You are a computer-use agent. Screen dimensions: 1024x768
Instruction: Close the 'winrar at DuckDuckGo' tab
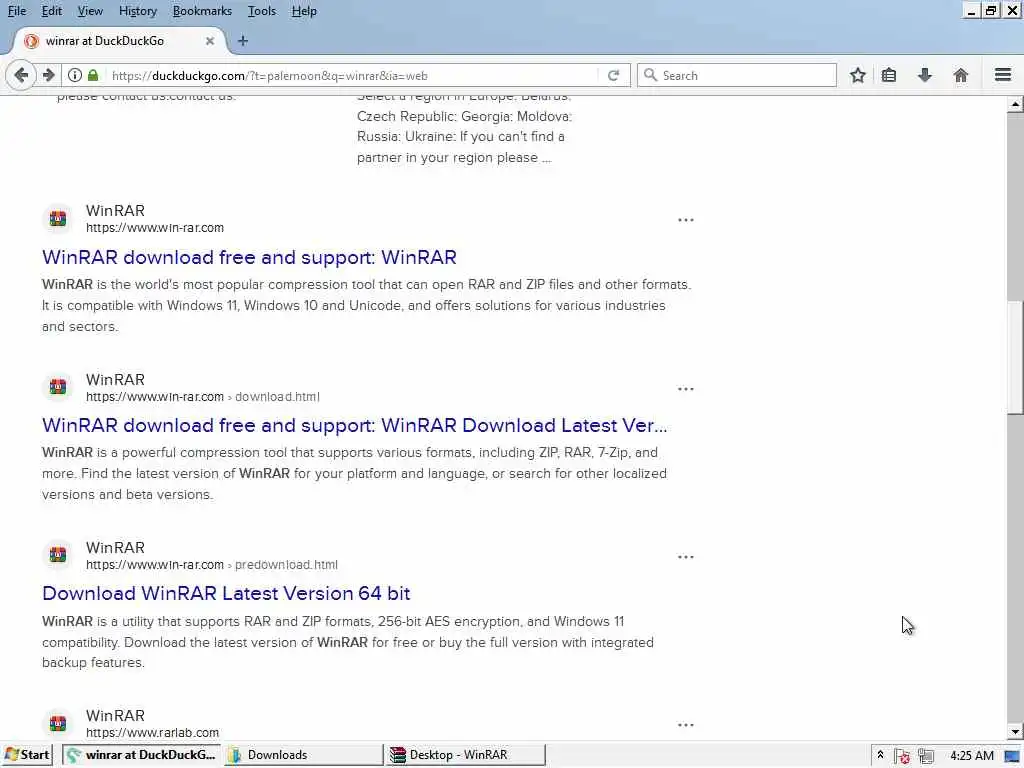[x=210, y=40]
